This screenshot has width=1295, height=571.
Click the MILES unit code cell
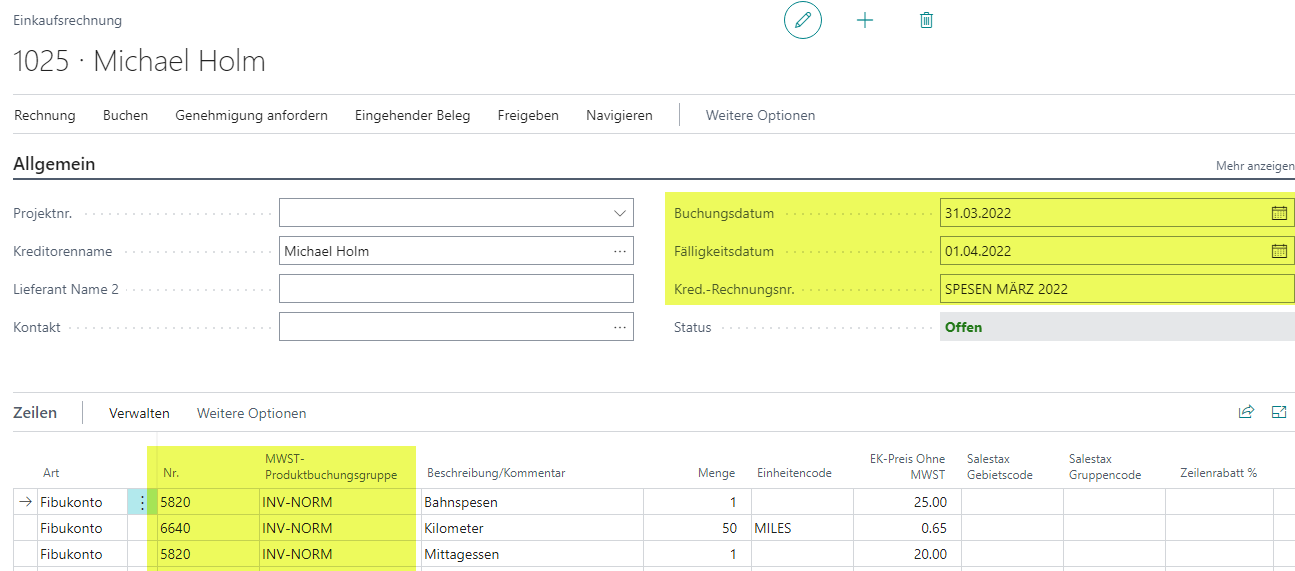click(x=802, y=528)
